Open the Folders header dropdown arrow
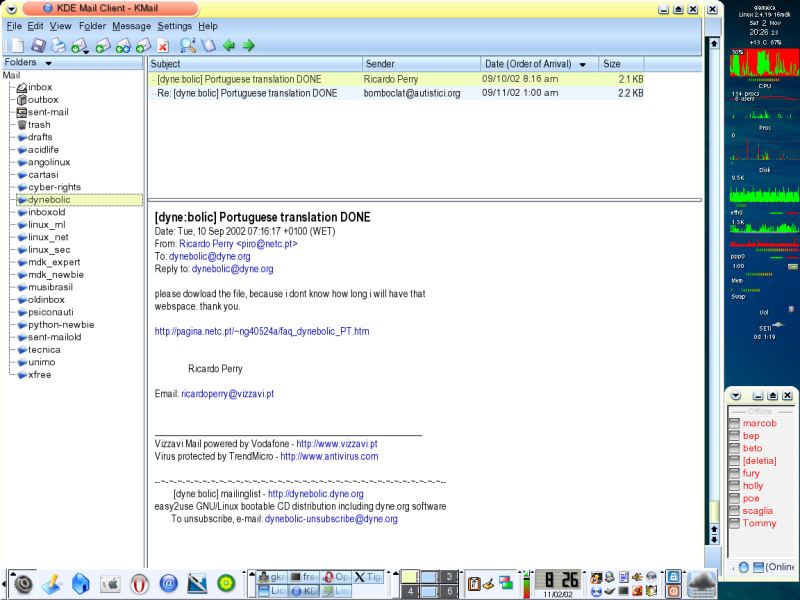Viewport: 800px width, 600px height. (48, 63)
